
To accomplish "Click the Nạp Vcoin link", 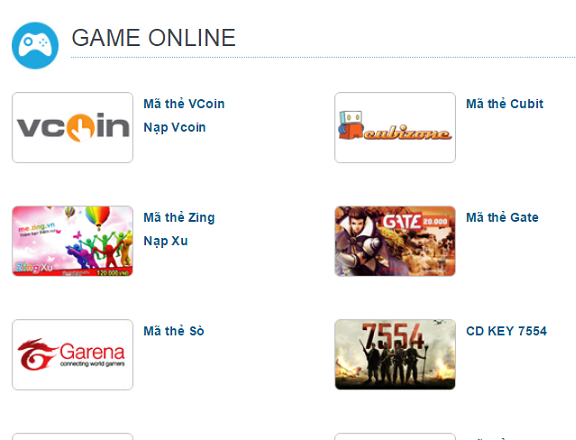I will tap(174, 127).
